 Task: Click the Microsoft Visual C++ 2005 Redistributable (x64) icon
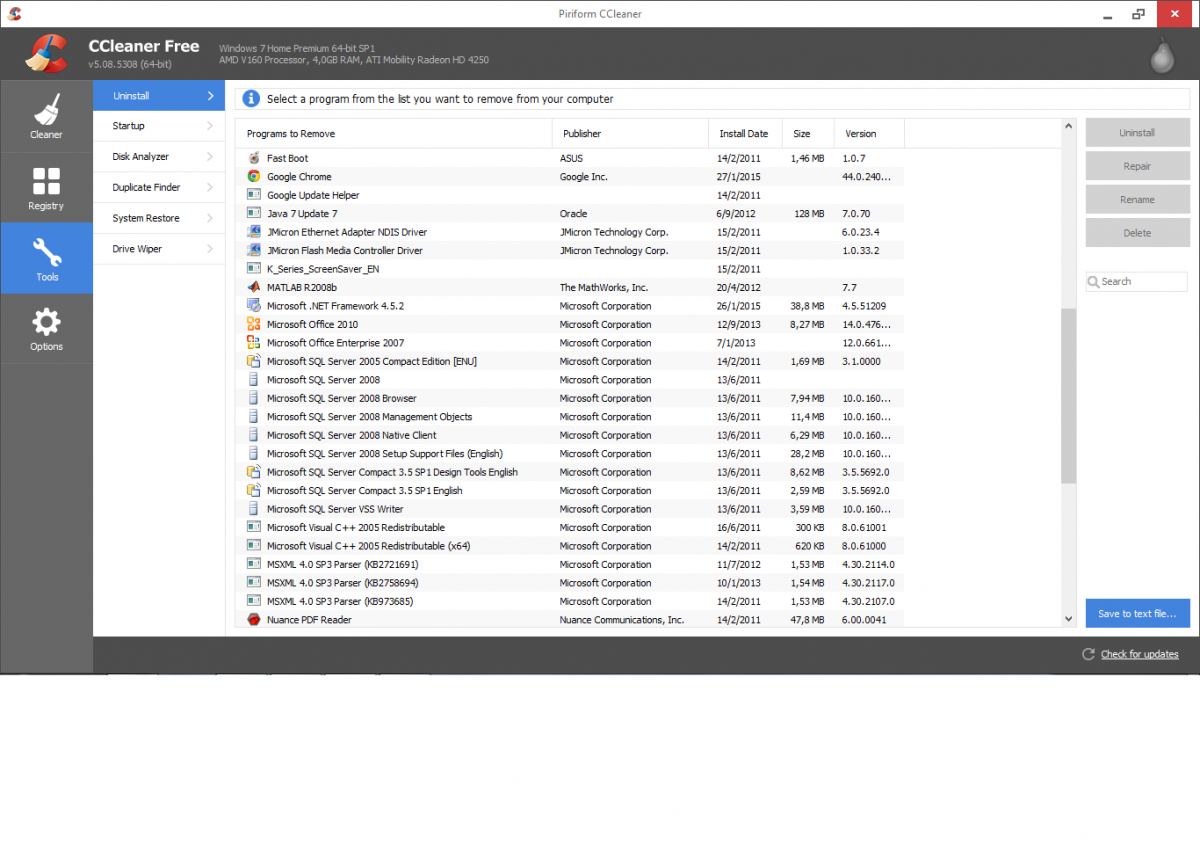[253, 546]
